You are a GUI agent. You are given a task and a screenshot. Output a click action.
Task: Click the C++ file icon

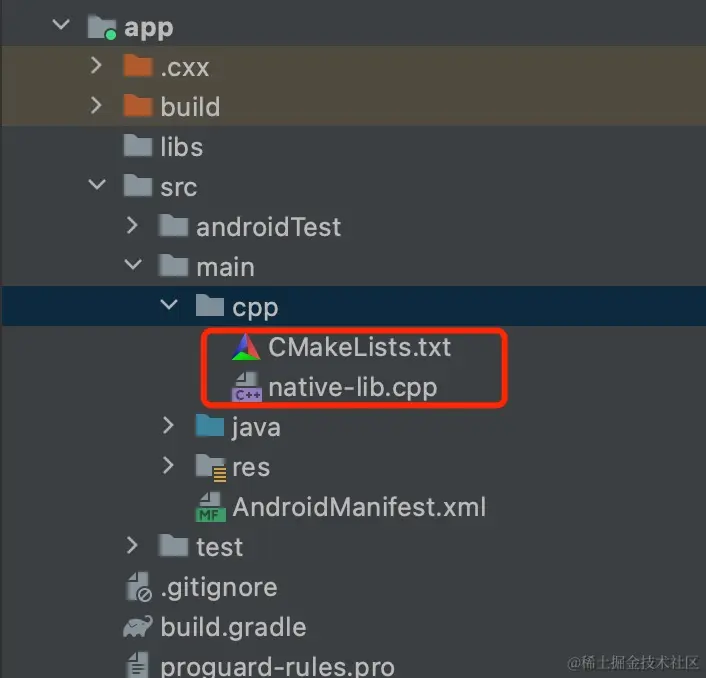tap(247, 387)
